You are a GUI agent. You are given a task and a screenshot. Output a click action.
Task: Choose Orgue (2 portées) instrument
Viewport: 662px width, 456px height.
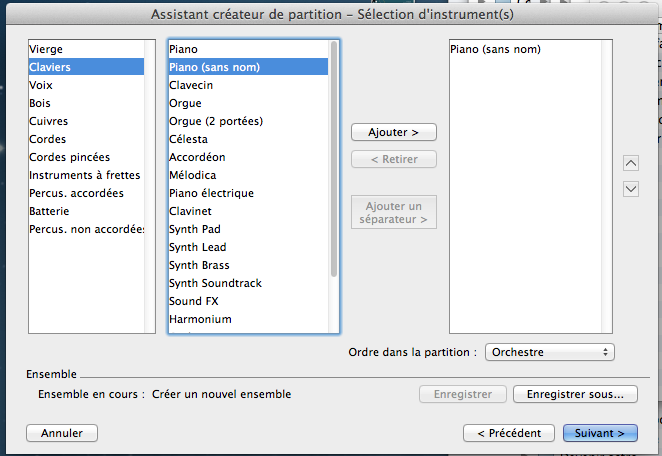coord(215,121)
